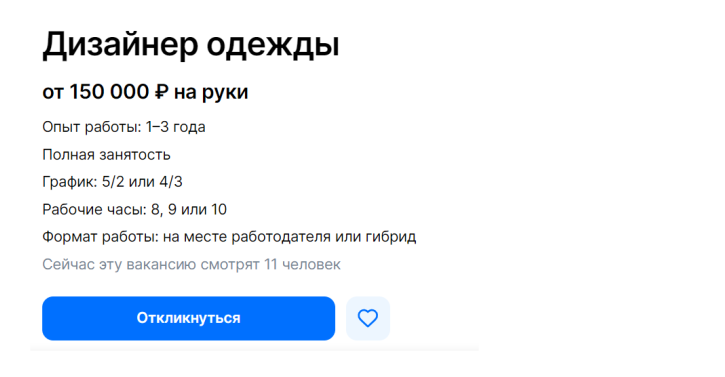Click the word одежды in the title
Image resolution: width=725 pixels, height=377 pixels.
click(273, 45)
